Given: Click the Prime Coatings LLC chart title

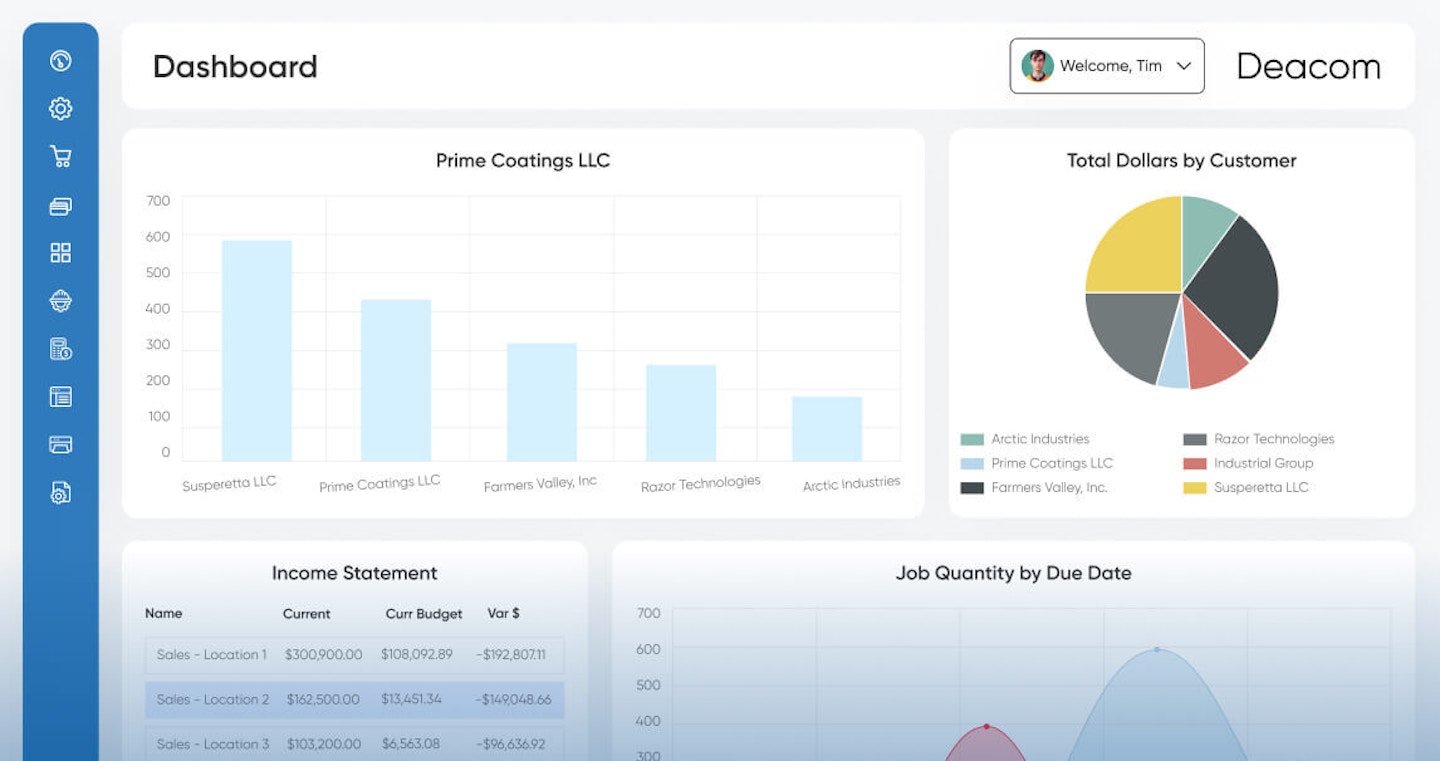Looking at the screenshot, I should click(523, 161).
